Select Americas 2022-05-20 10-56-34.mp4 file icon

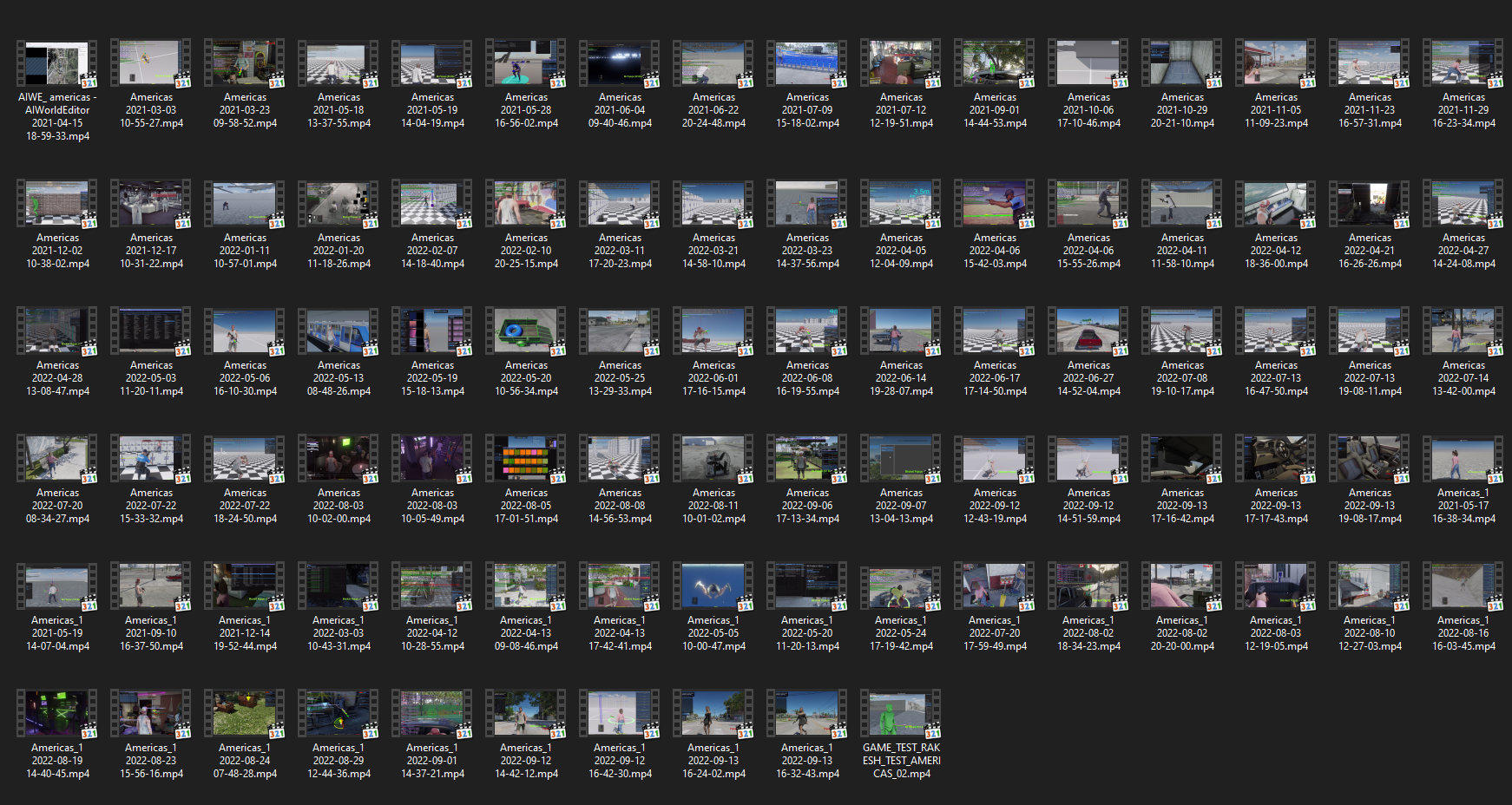pos(526,331)
